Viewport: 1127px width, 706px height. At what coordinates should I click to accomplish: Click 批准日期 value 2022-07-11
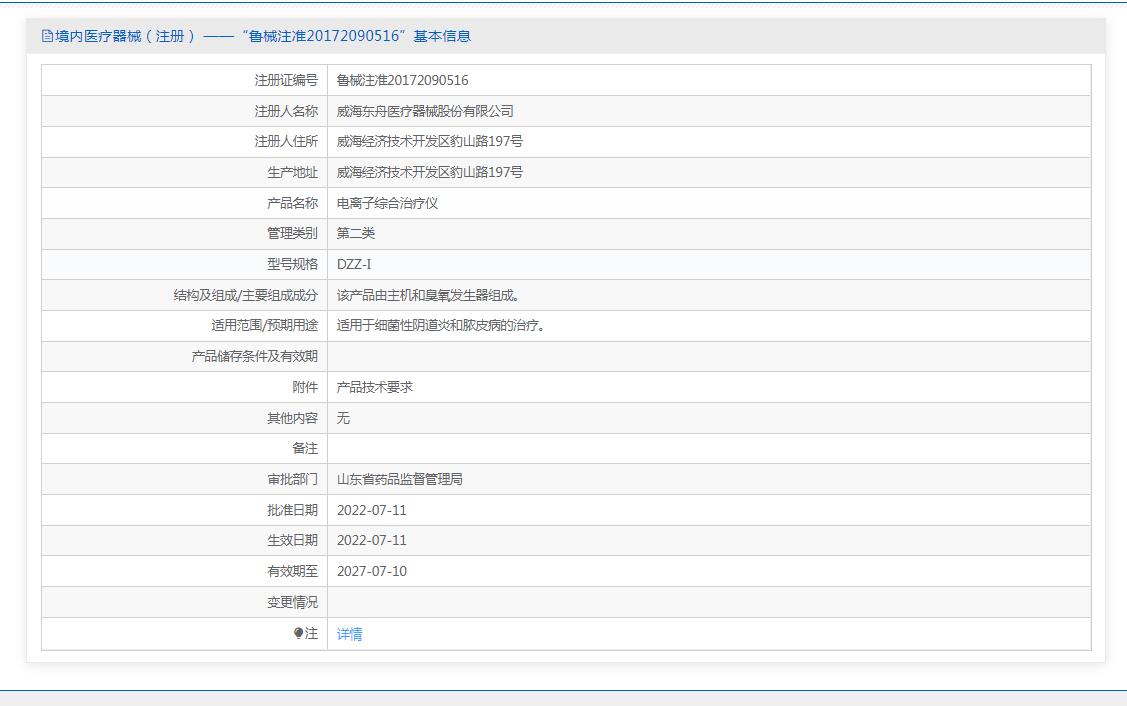[x=372, y=510]
